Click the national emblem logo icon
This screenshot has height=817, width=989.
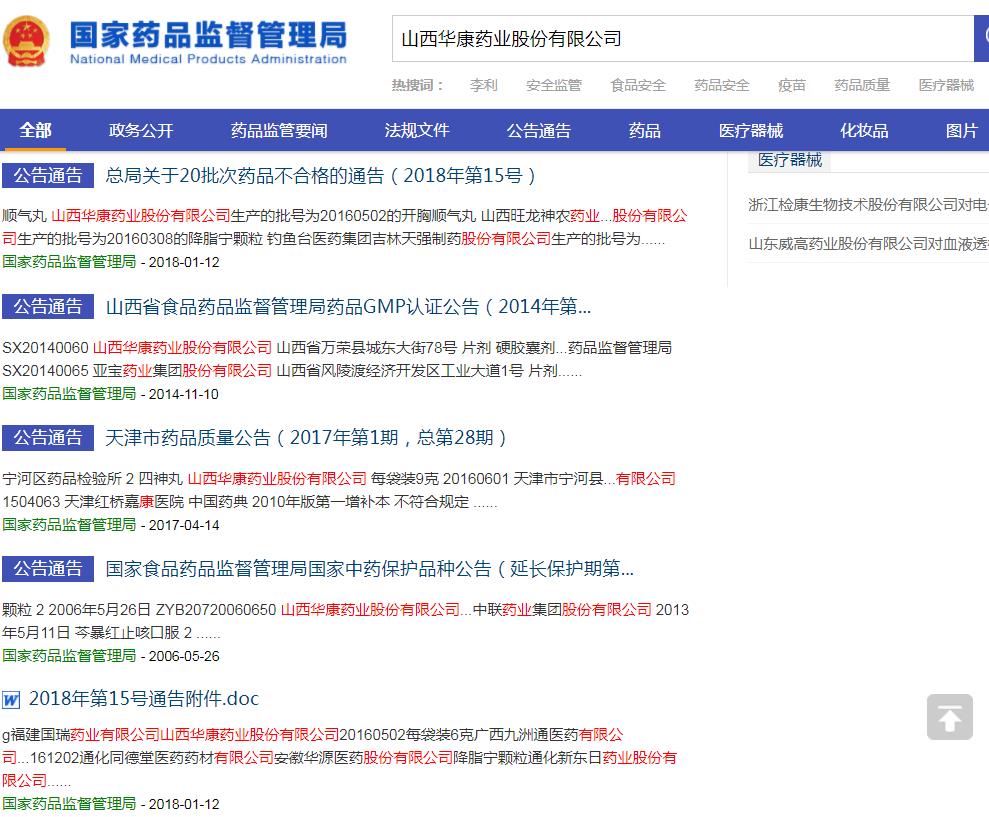coord(28,39)
